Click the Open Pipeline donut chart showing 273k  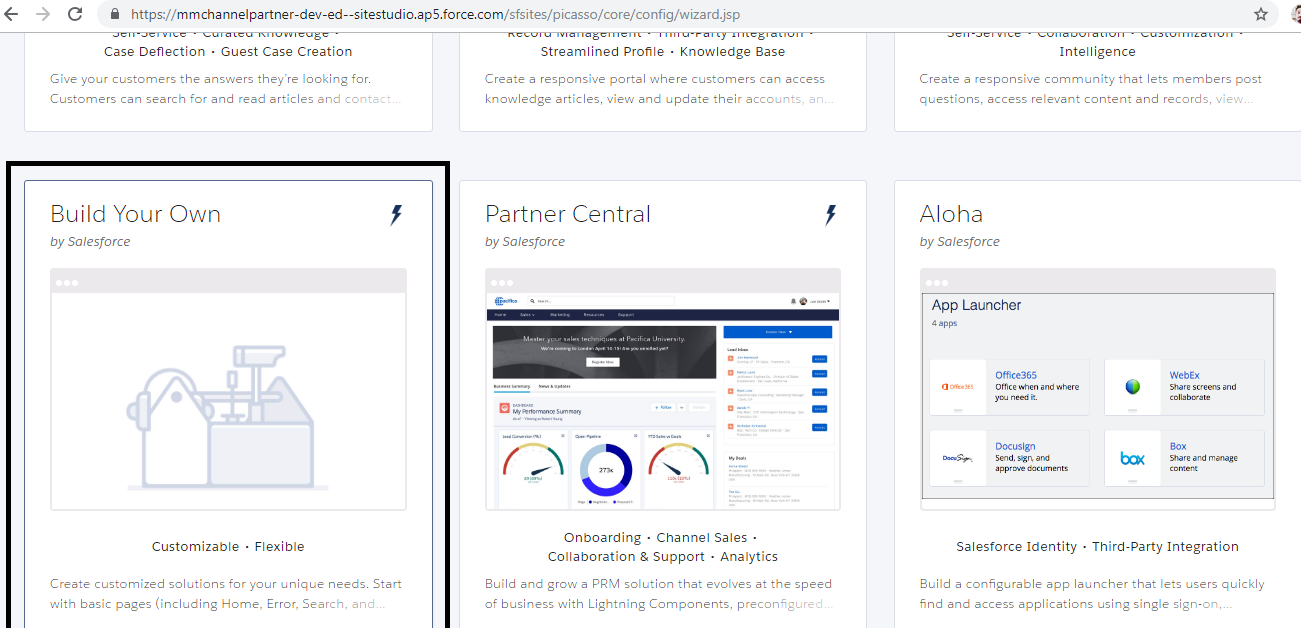coord(606,469)
